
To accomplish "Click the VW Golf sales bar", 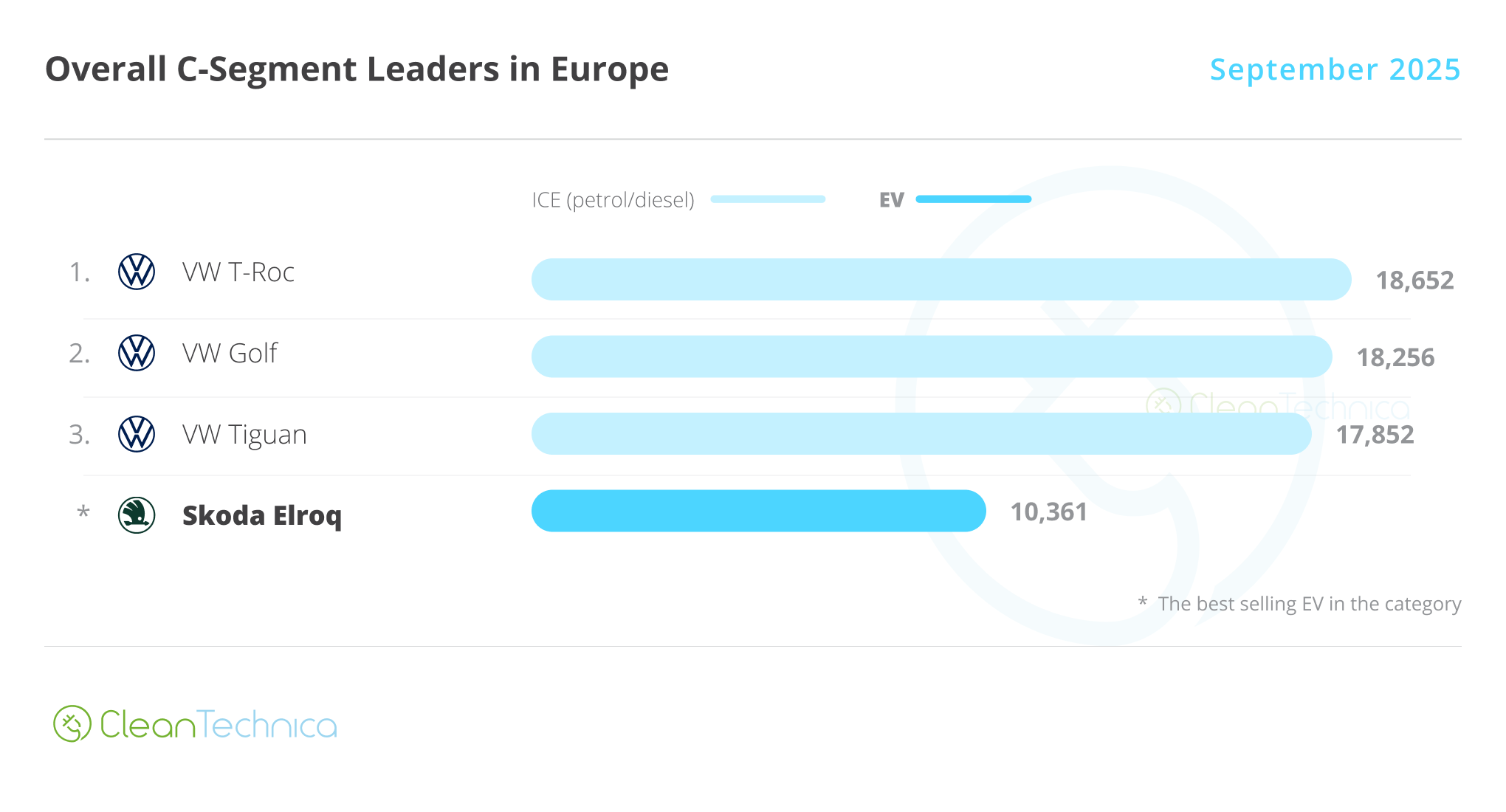I will 932,357.
